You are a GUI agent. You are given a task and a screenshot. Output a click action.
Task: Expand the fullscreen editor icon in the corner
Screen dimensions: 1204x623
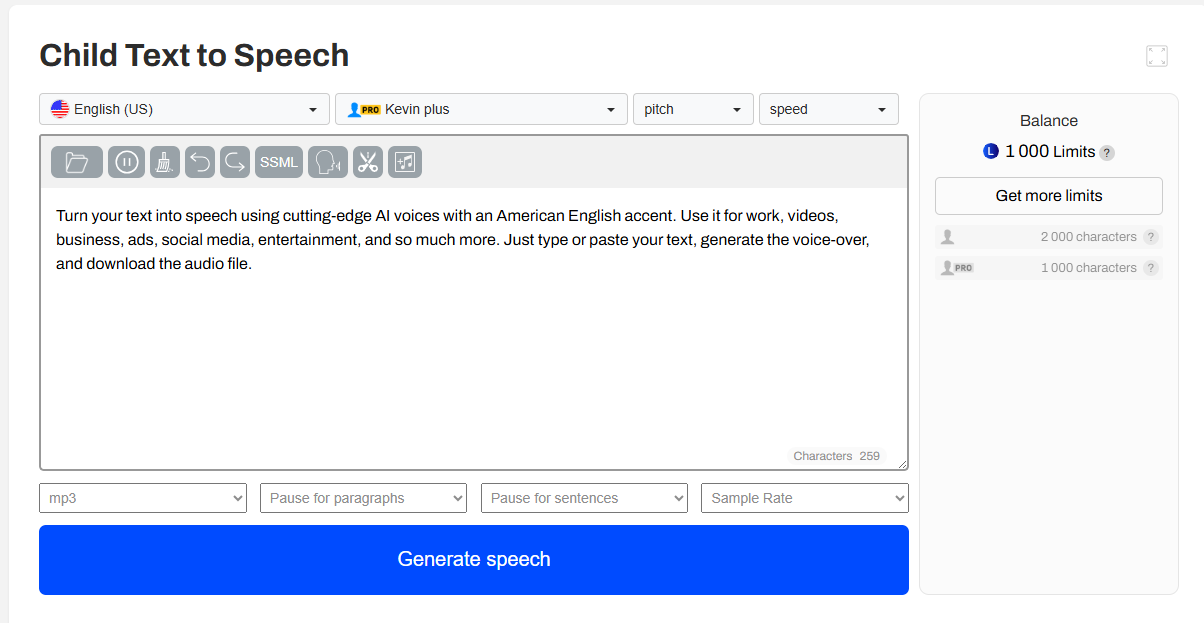point(1156,56)
